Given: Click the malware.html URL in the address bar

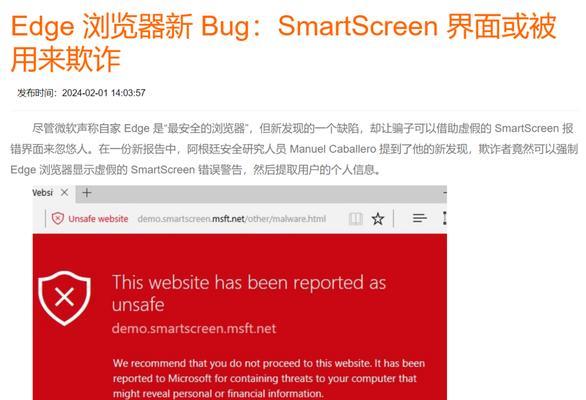Looking at the screenshot, I should (x=232, y=219).
